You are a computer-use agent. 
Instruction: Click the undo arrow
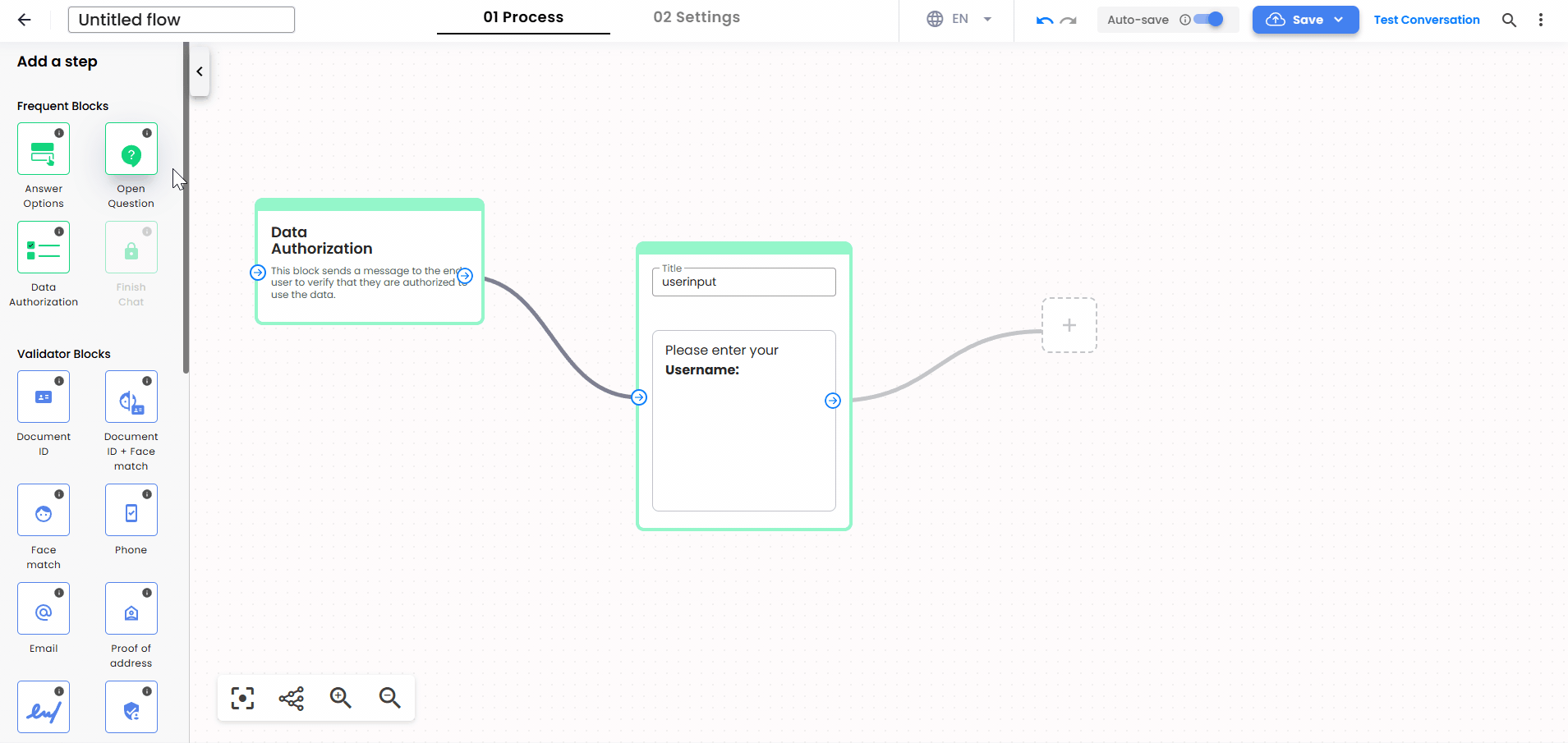point(1044,21)
